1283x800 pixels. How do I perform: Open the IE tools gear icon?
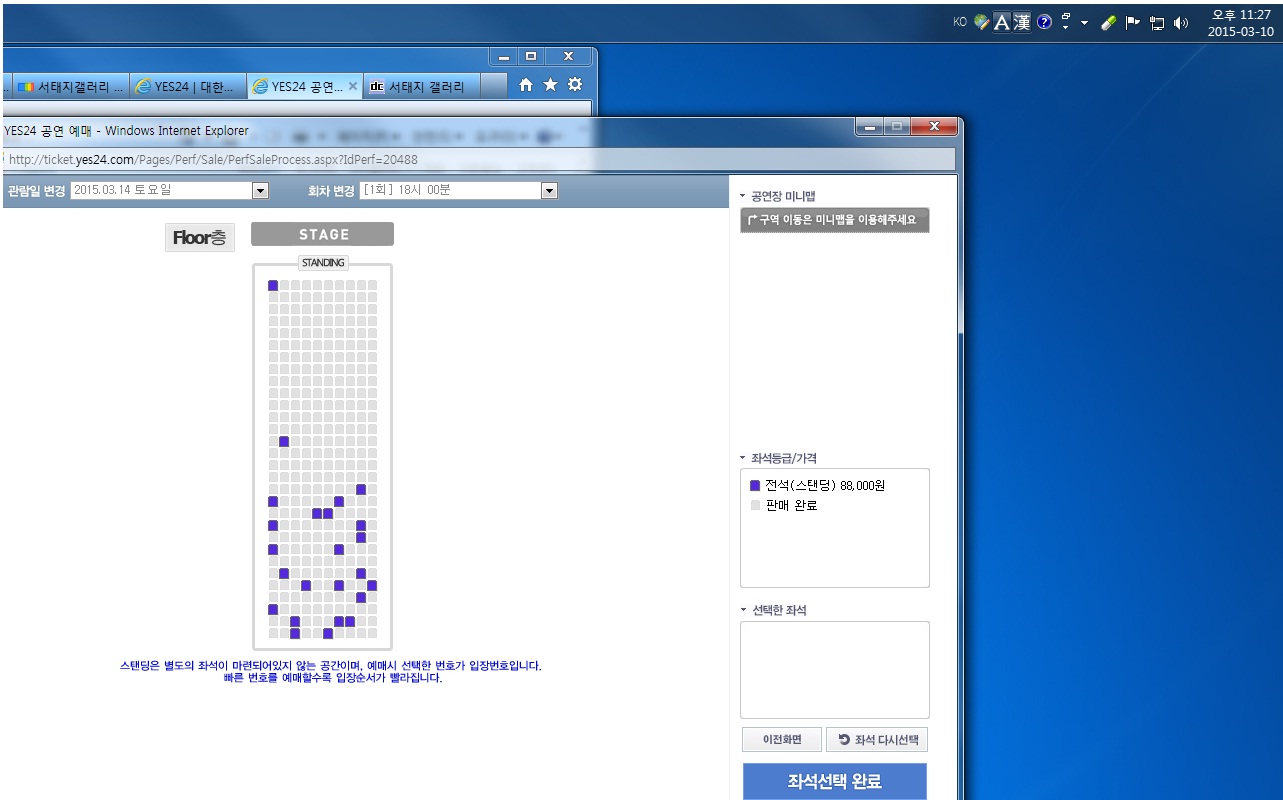click(575, 86)
